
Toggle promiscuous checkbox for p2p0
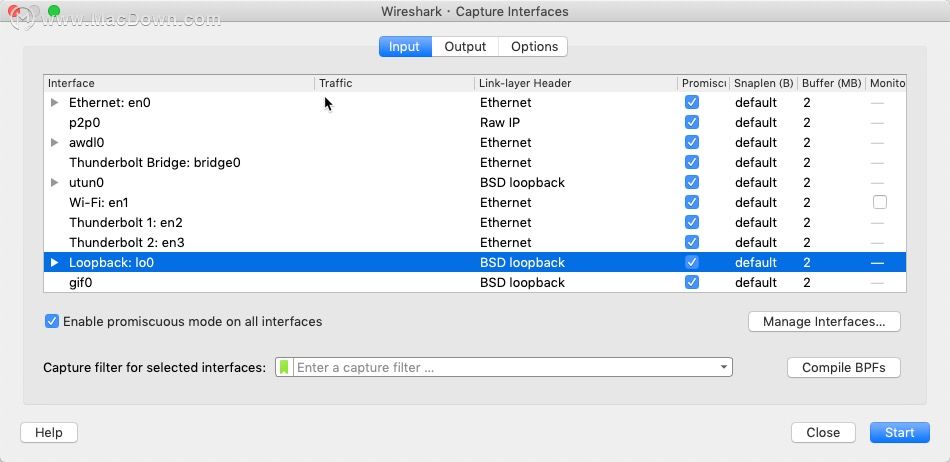tap(692, 122)
